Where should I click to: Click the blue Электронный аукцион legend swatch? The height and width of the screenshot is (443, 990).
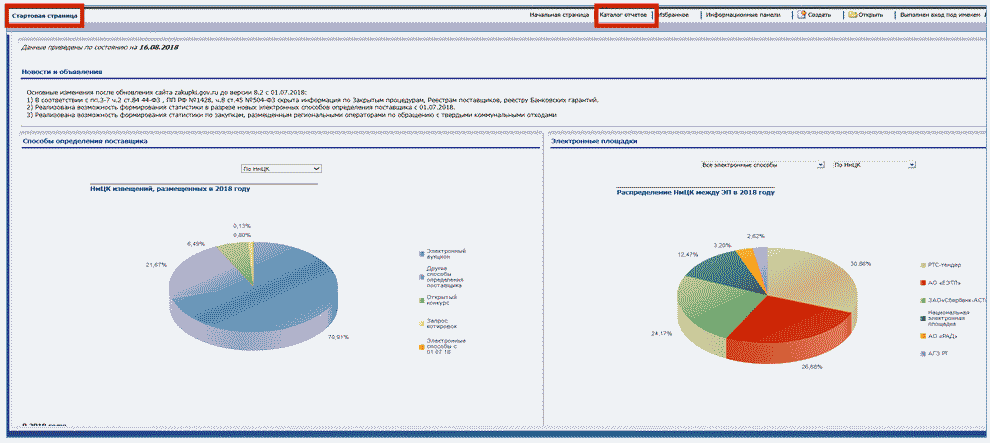click(x=420, y=251)
